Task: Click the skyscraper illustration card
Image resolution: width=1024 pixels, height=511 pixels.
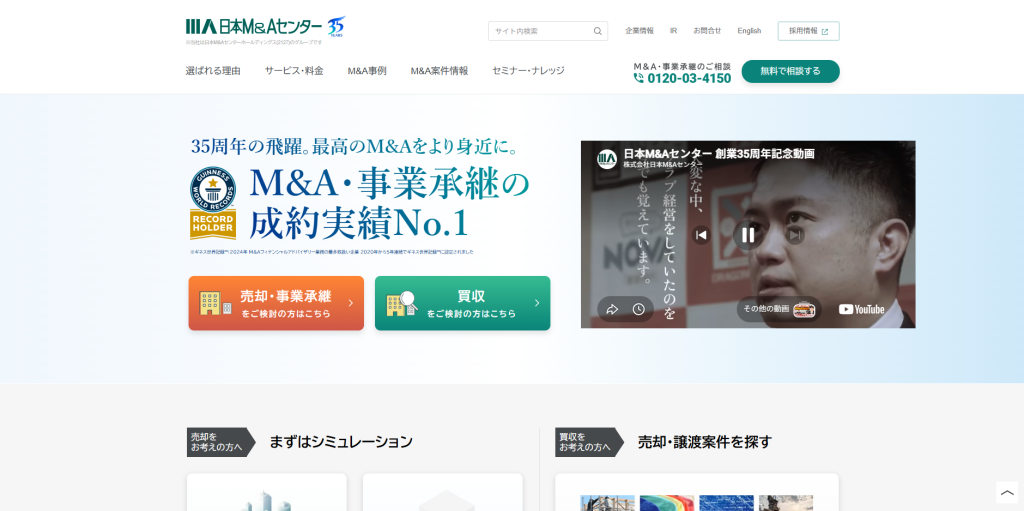Action: [x=266, y=492]
